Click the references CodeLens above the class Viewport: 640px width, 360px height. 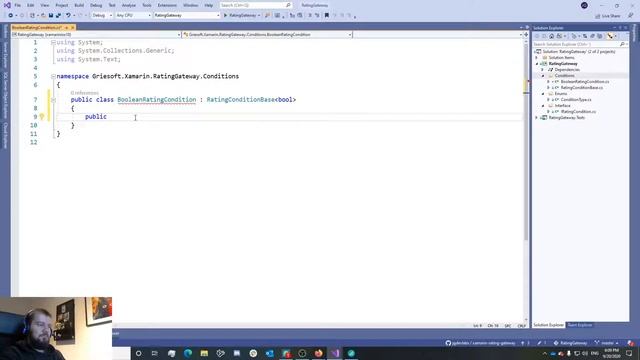tap(84, 93)
